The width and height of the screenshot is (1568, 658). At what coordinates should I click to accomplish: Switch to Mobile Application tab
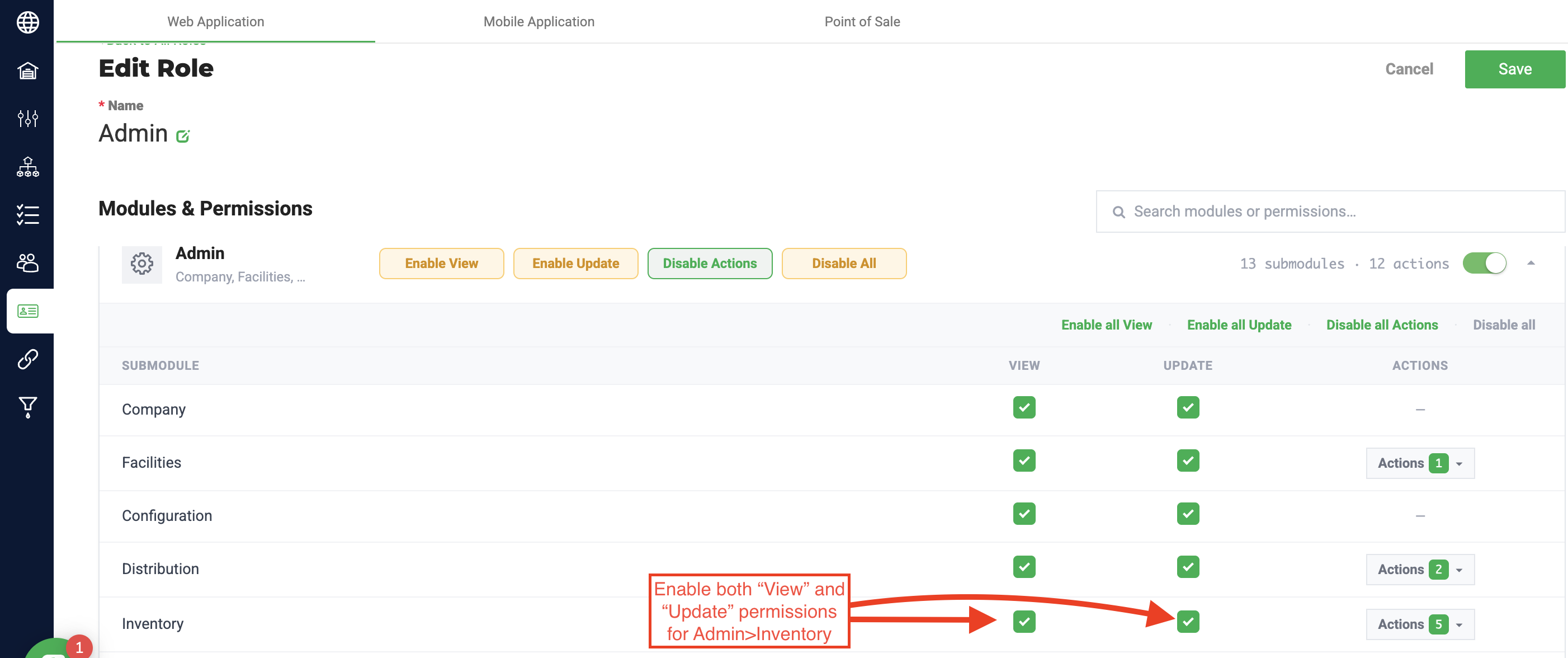(539, 21)
